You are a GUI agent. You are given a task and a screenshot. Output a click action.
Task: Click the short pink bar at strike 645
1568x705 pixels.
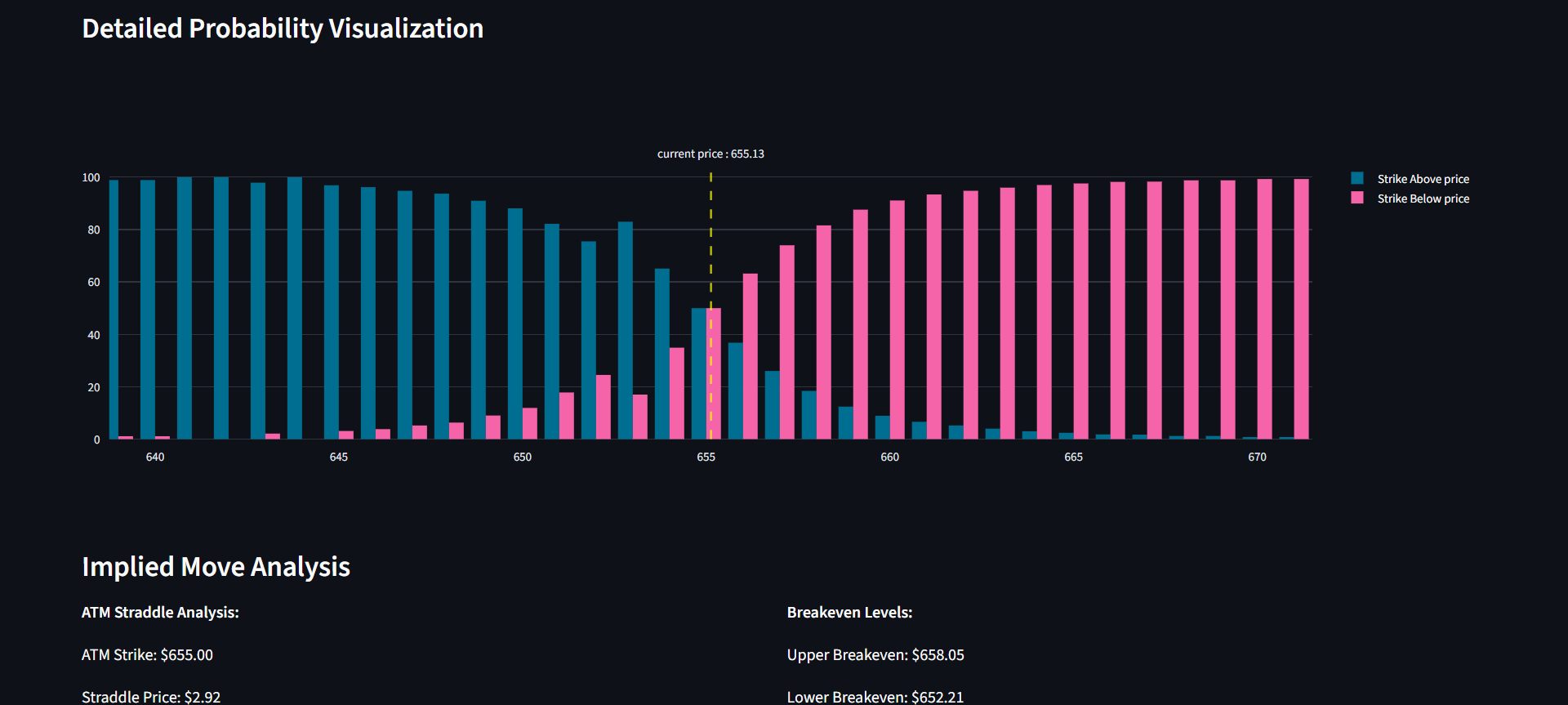[346, 435]
